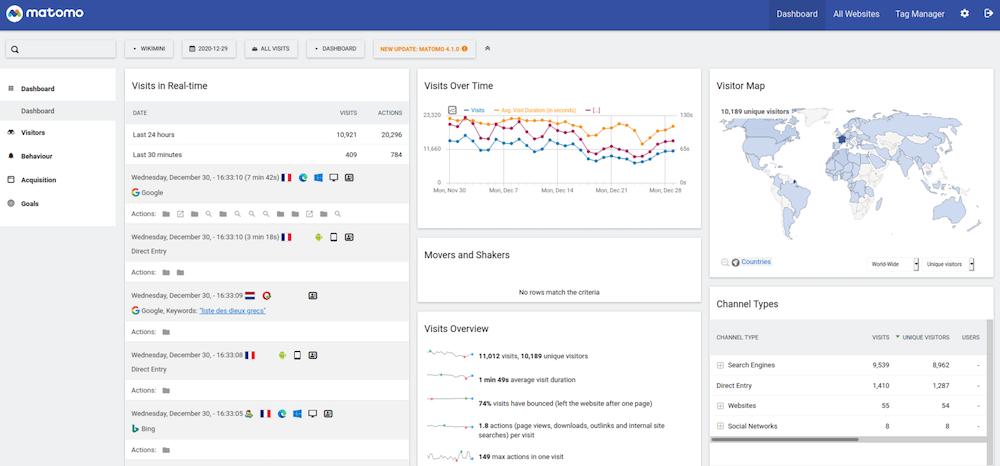
Task: Click the 'Last 24 hours' row
Action: 267,135
